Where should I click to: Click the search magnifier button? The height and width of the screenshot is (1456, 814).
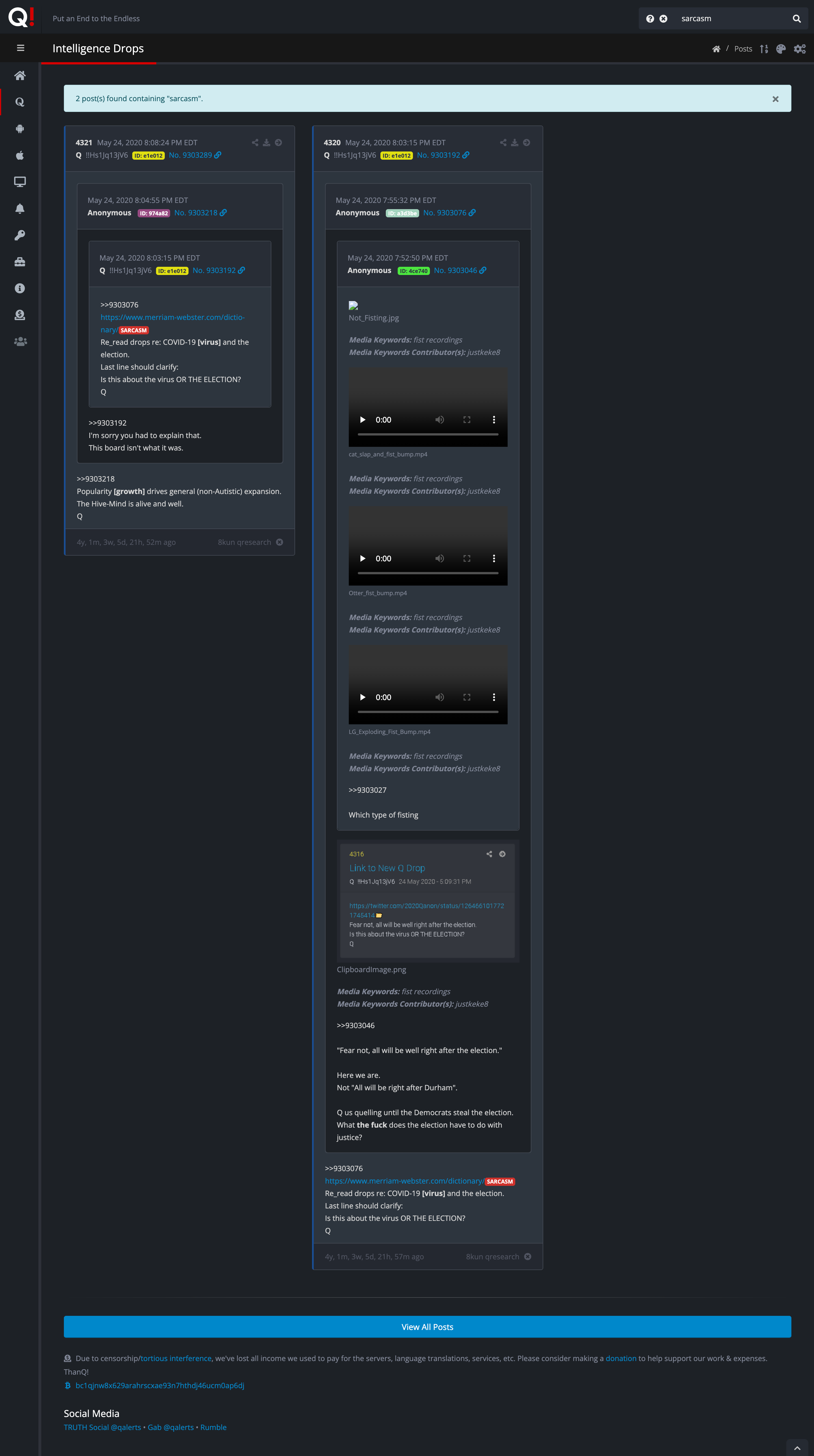coord(796,19)
